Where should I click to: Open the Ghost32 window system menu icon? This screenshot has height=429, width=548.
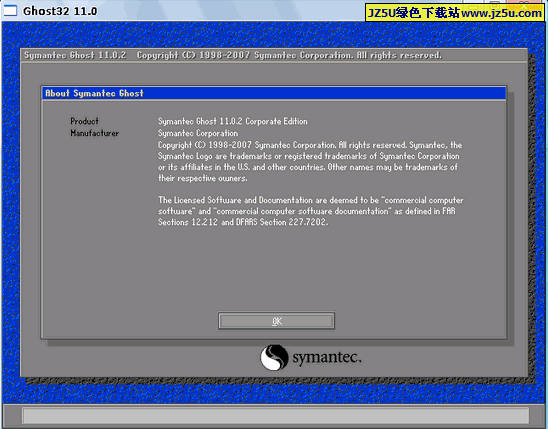tap(9, 10)
